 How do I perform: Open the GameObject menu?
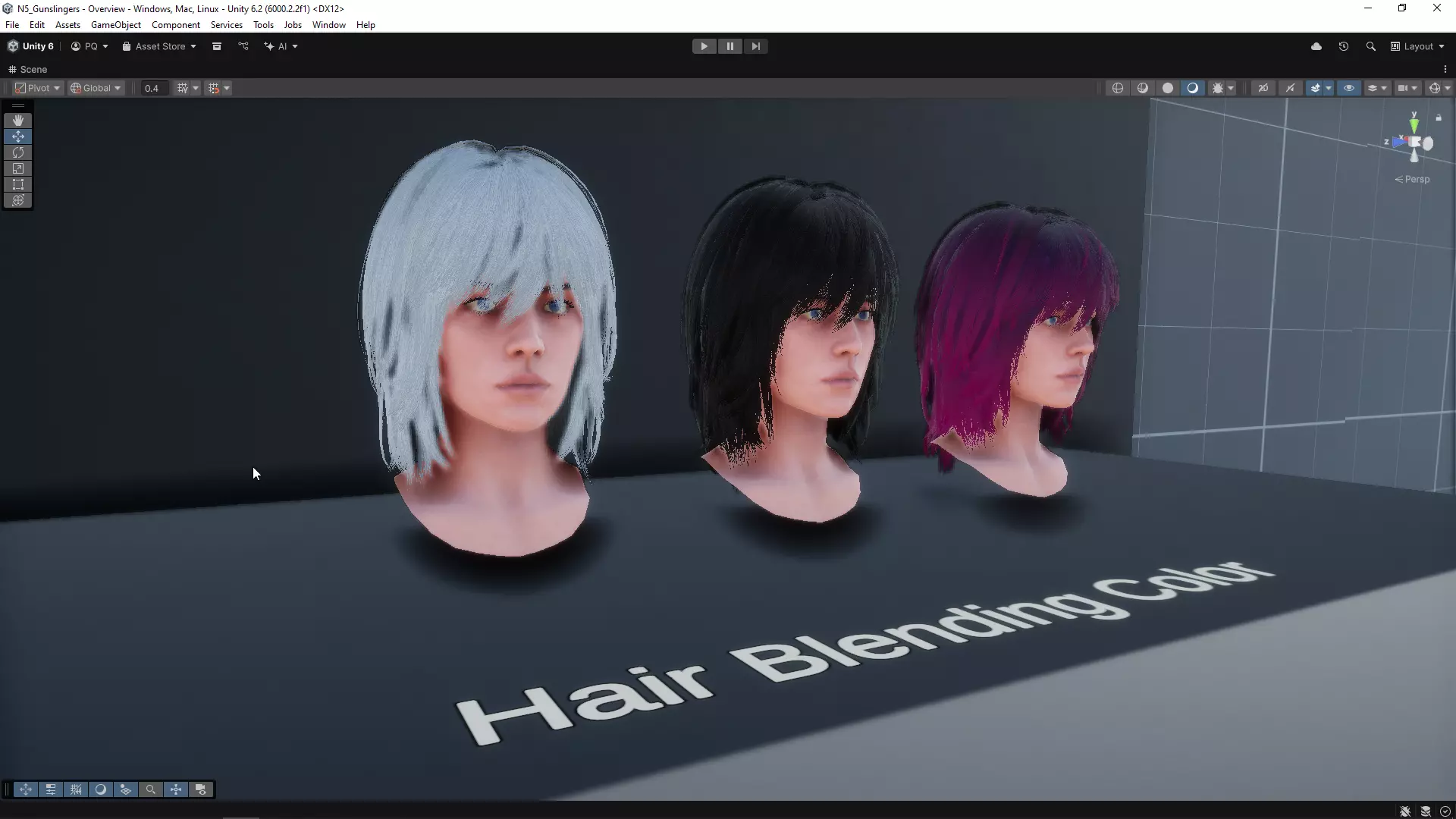[115, 25]
